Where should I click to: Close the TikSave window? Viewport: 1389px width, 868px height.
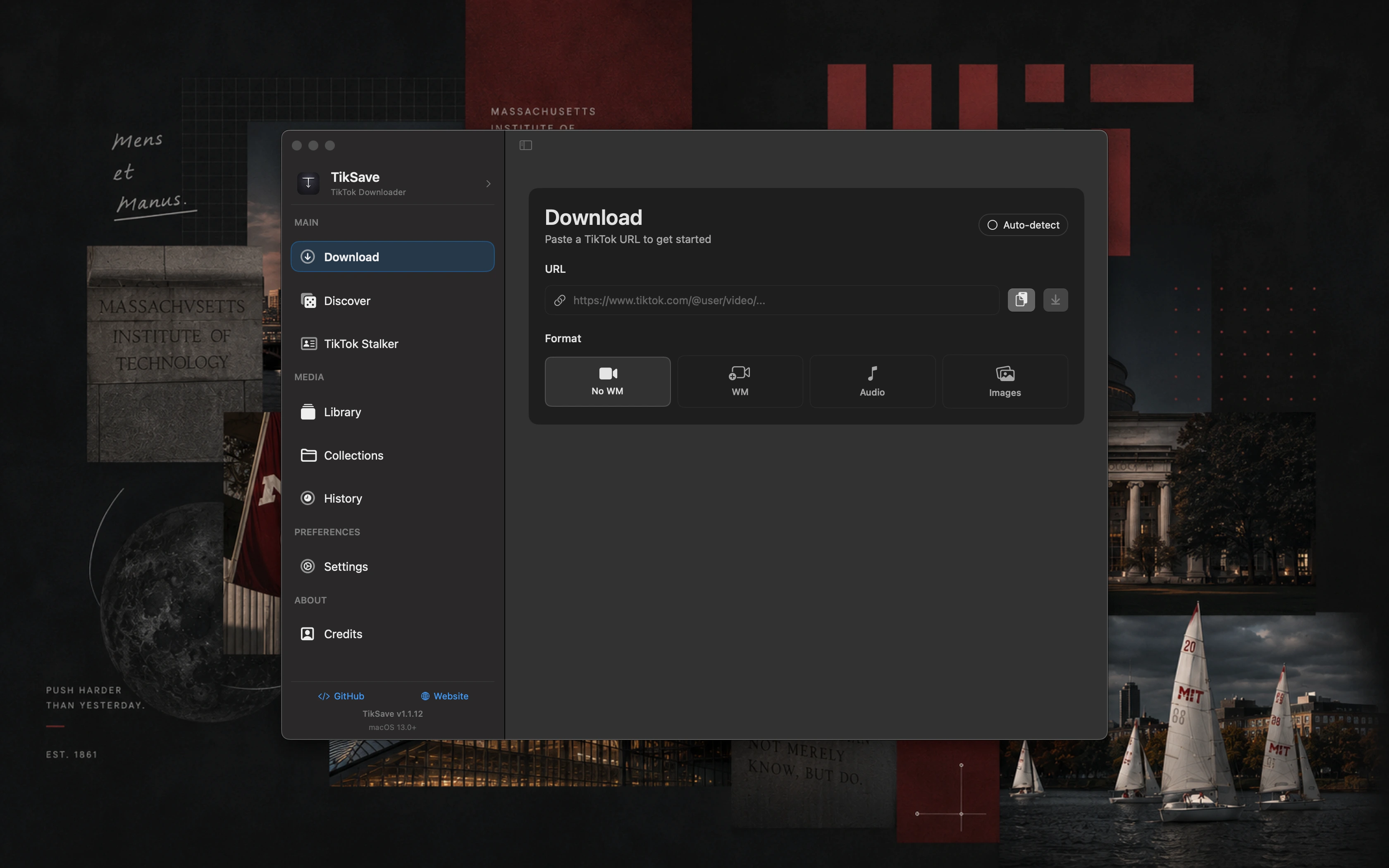(x=297, y=145)
